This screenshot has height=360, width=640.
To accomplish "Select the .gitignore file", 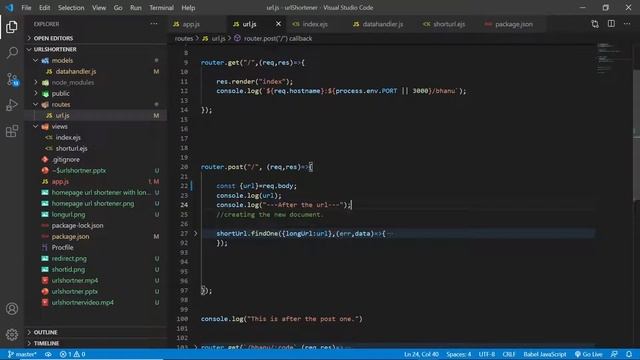I will click(66, 160).
